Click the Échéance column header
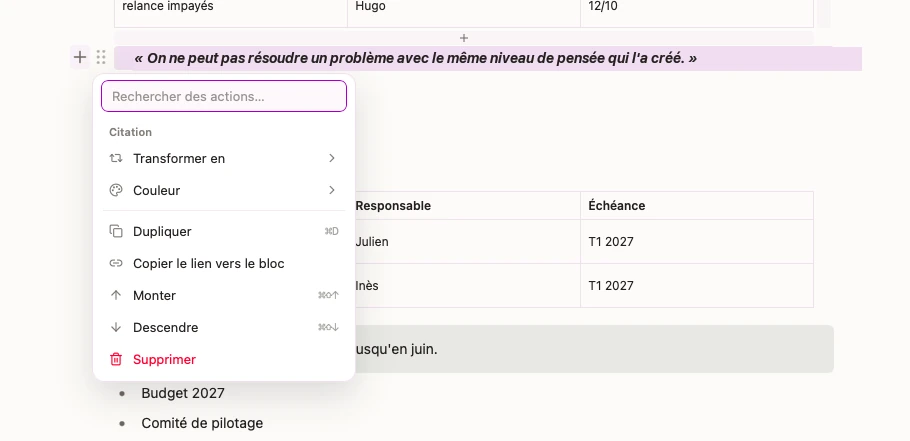 click(x=697, y=205)
